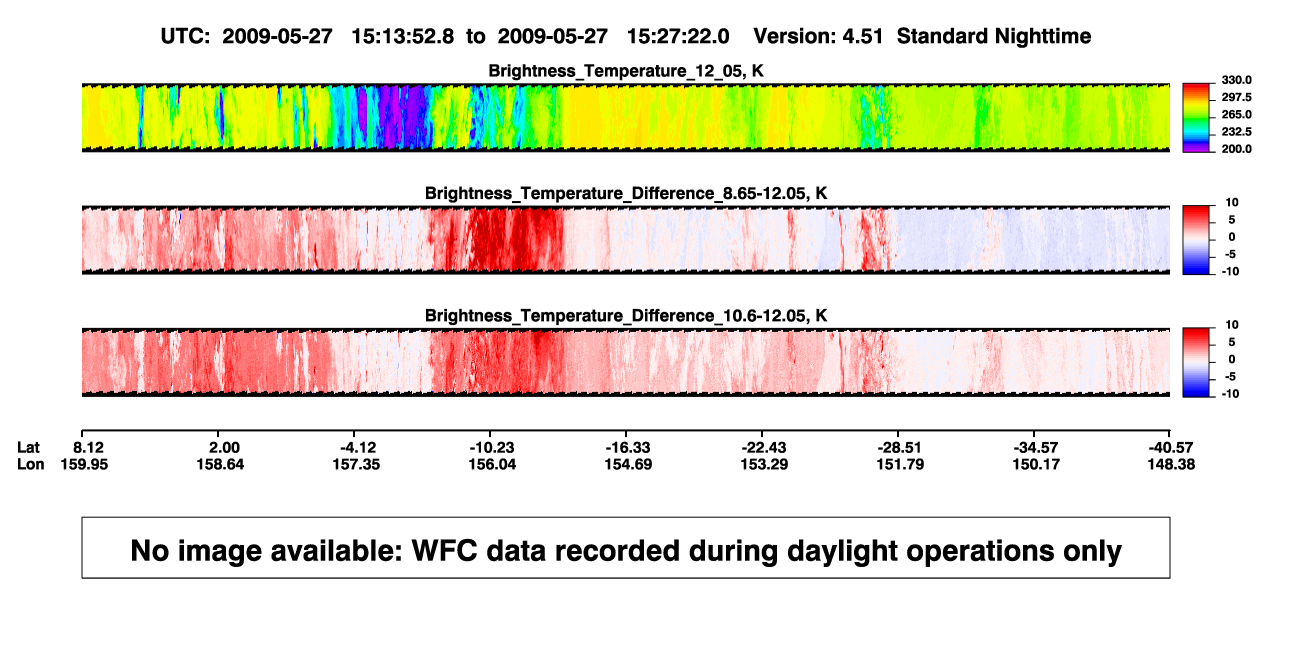Click the 12.05 brightness temperature image strip

click(x=626, y=117)
